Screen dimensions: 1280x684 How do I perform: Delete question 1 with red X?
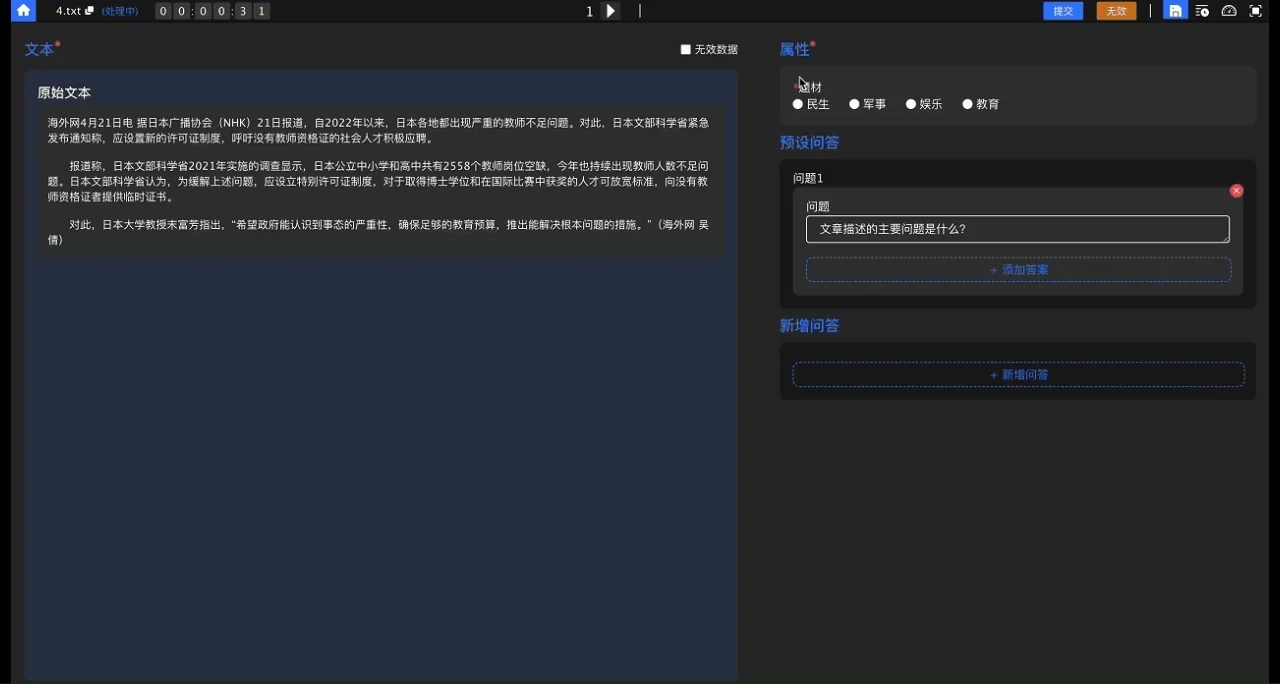pos(1236,191)
